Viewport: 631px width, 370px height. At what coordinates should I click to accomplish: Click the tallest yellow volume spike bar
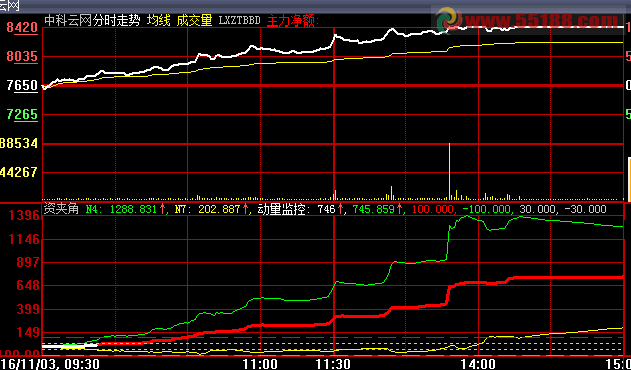[449, 172]
